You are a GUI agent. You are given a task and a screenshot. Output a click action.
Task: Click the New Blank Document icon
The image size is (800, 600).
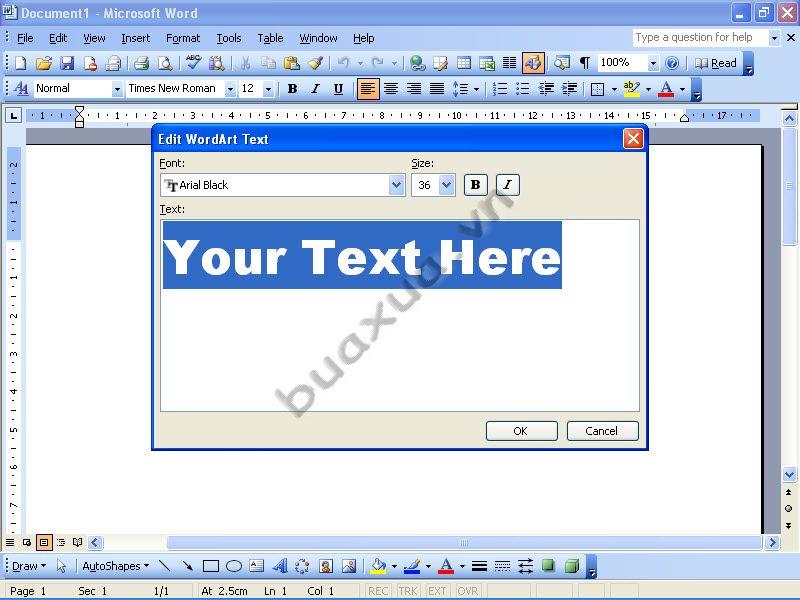(20, 63)
